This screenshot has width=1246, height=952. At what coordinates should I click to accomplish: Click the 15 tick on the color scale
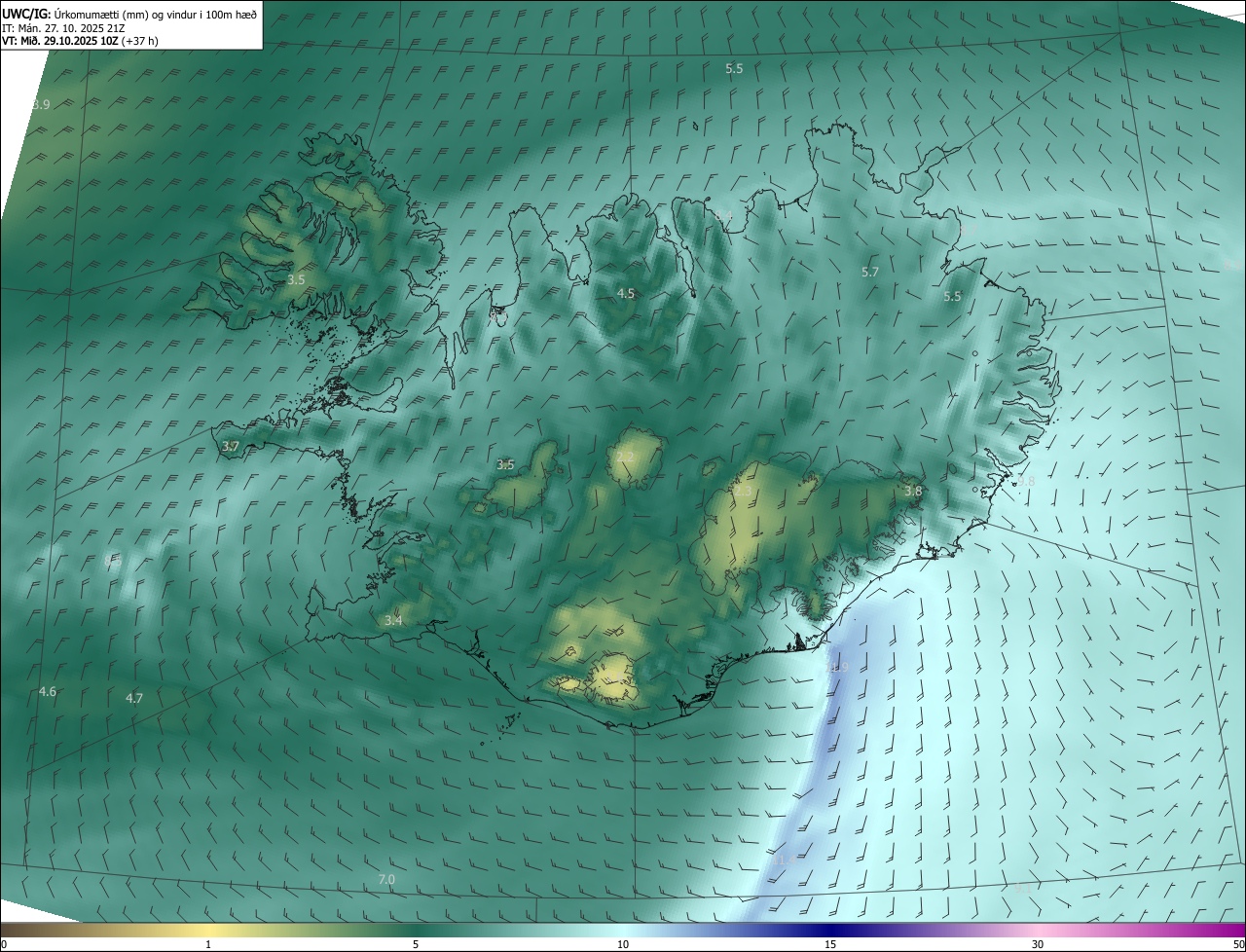[x=830, y=944]
